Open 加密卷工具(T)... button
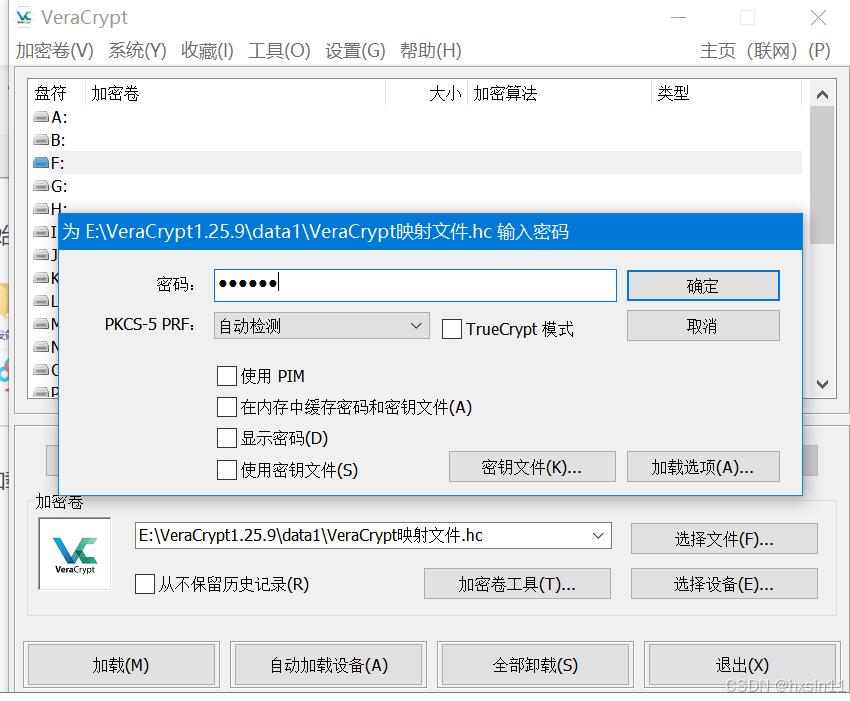The image size is (850, 701). 517,584
